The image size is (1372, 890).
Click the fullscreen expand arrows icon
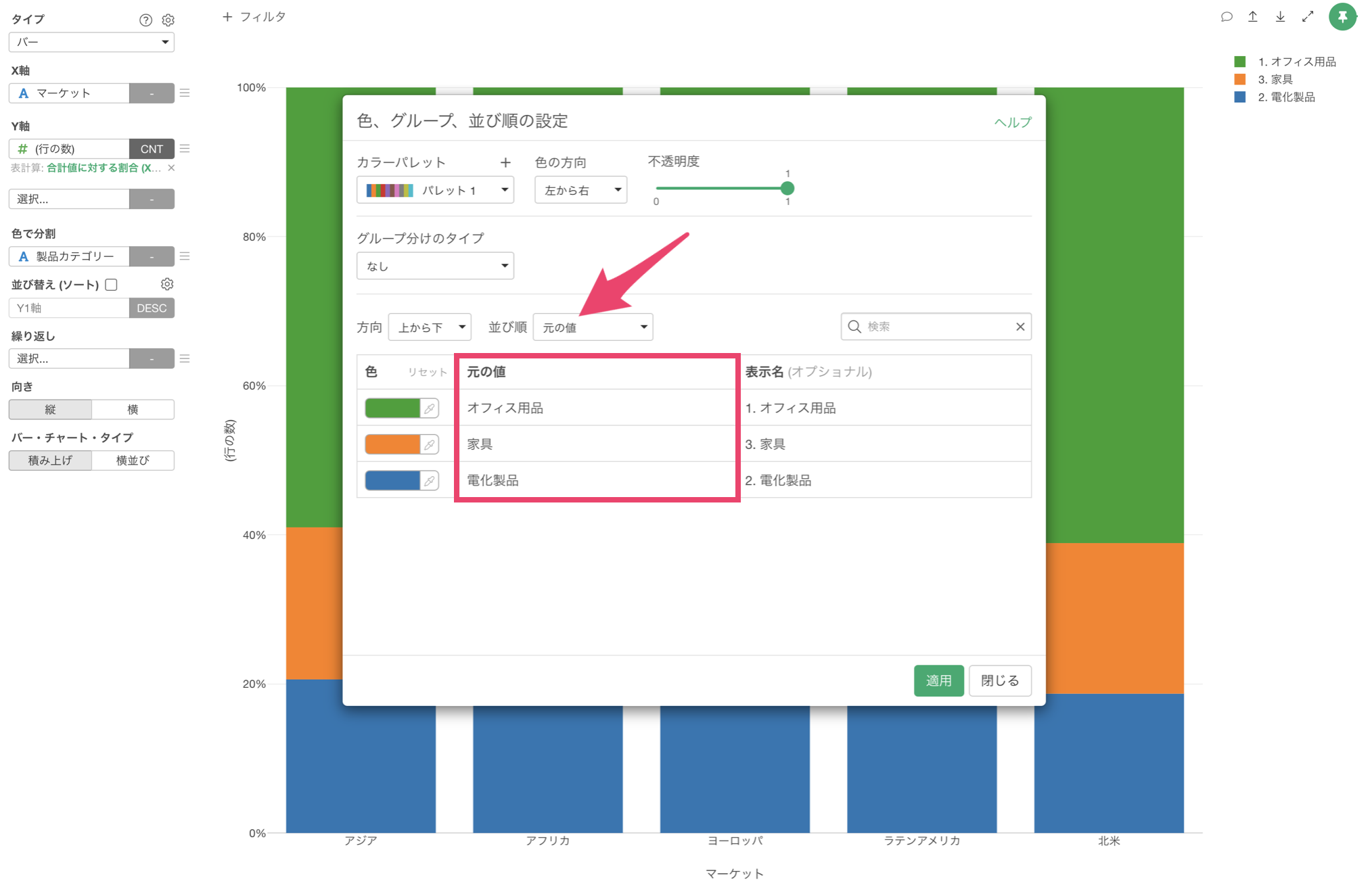point(1307,16)
